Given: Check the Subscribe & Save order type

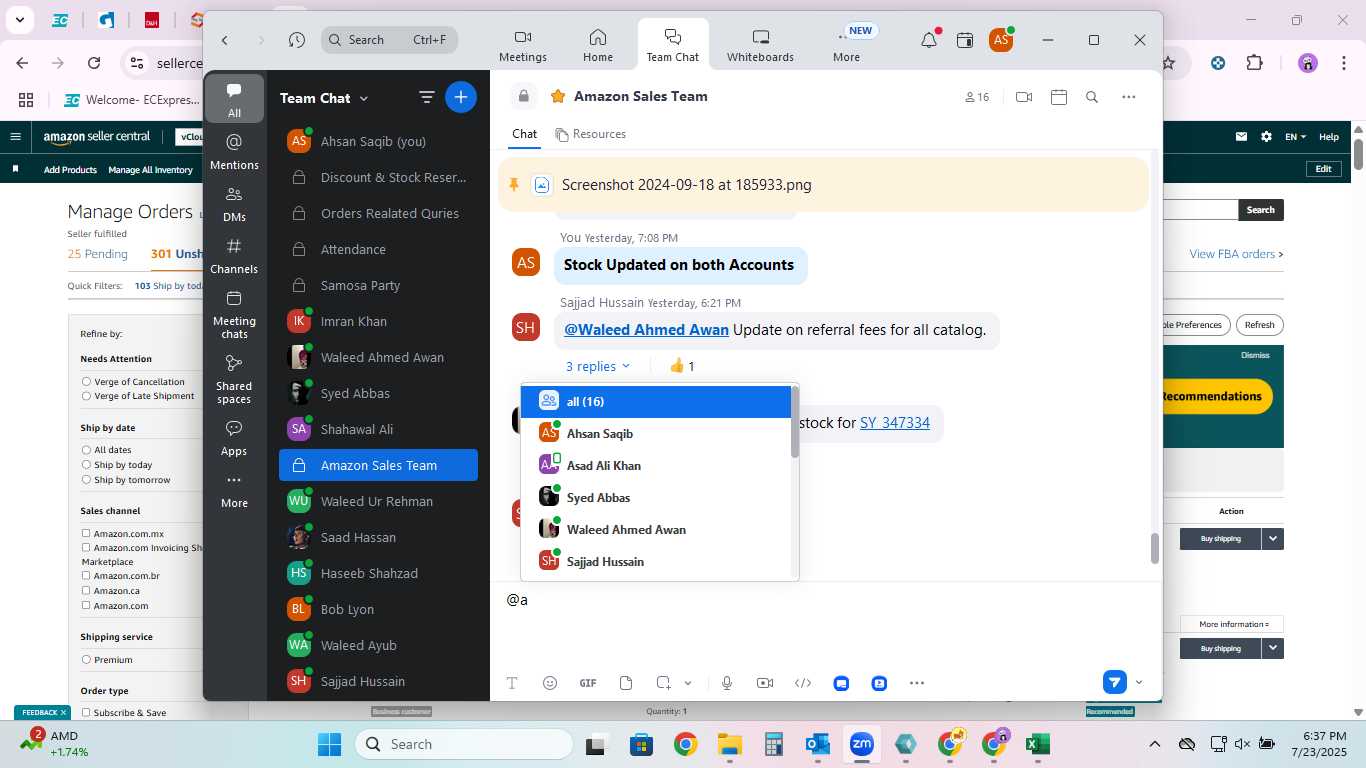Looking at the screenshot, I should pos(87,713).
